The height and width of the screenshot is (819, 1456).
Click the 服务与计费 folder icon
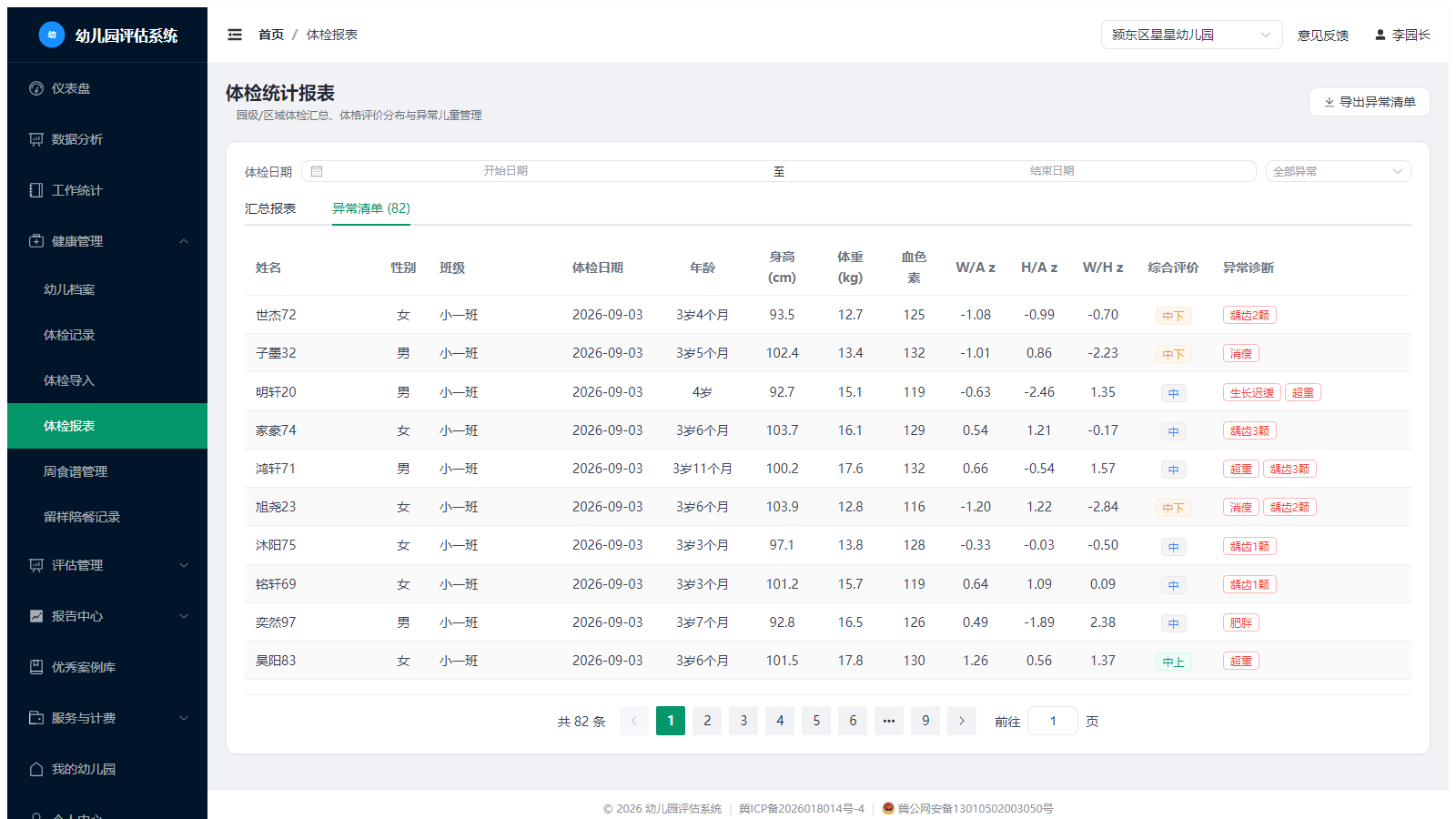36,718
